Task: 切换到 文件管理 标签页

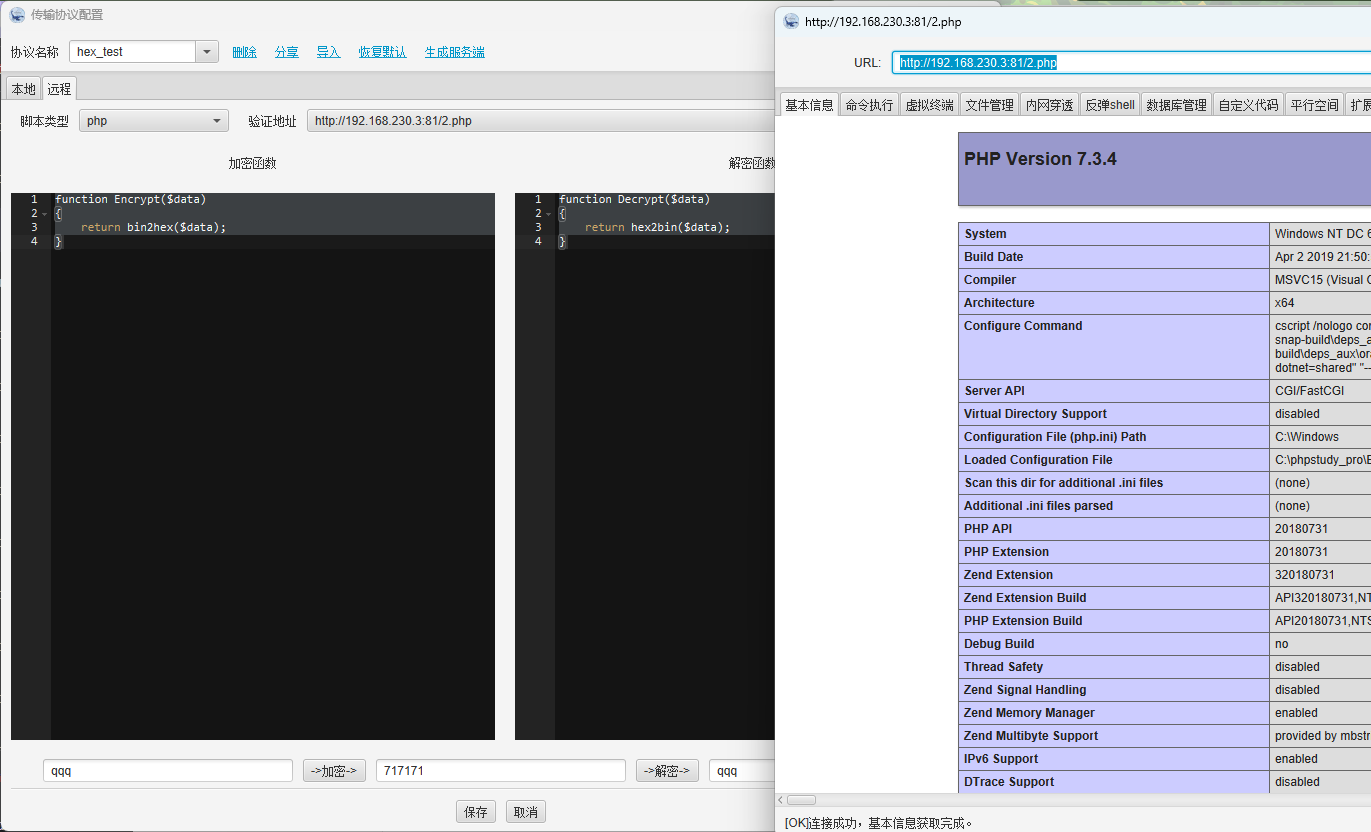Action: [989, 102]
